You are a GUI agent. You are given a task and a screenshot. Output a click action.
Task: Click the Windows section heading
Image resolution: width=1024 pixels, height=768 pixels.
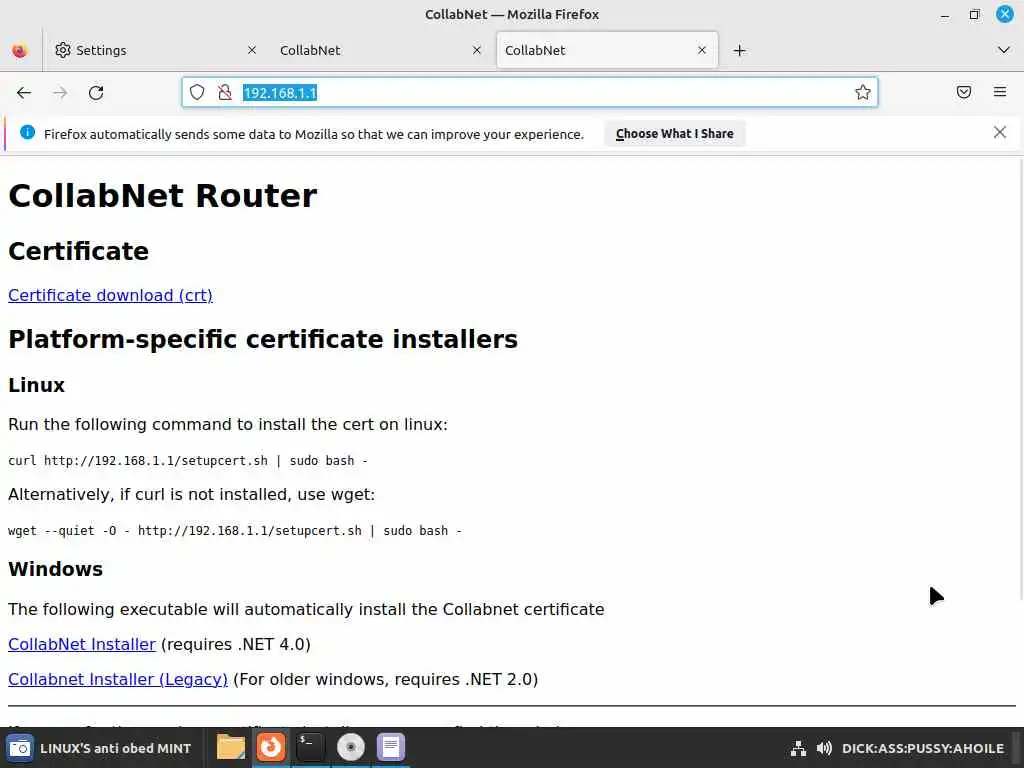click(x=56, y=569)
